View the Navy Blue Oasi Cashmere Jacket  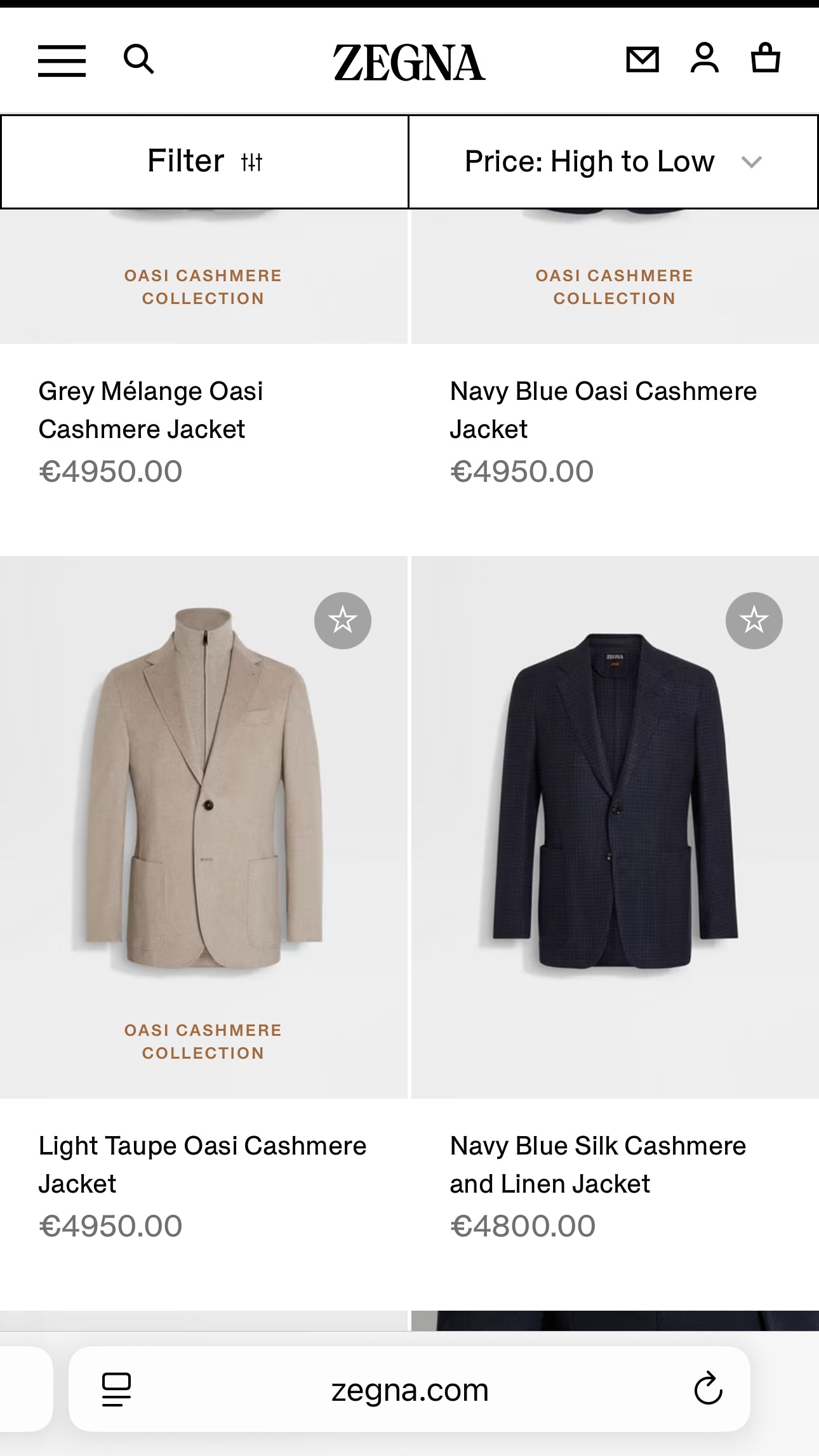[x=603, y=409]
